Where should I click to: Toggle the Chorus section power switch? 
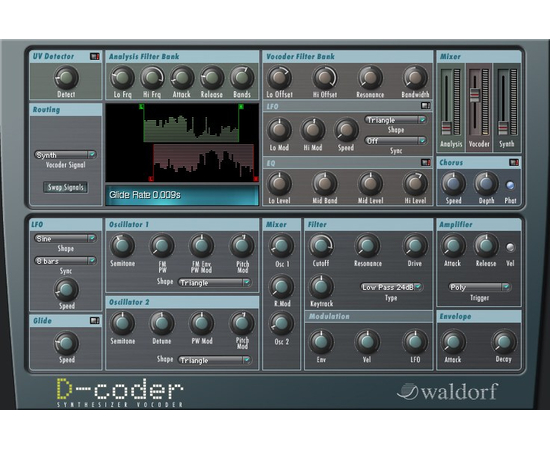pyautogui.click(x=514, y=162)
